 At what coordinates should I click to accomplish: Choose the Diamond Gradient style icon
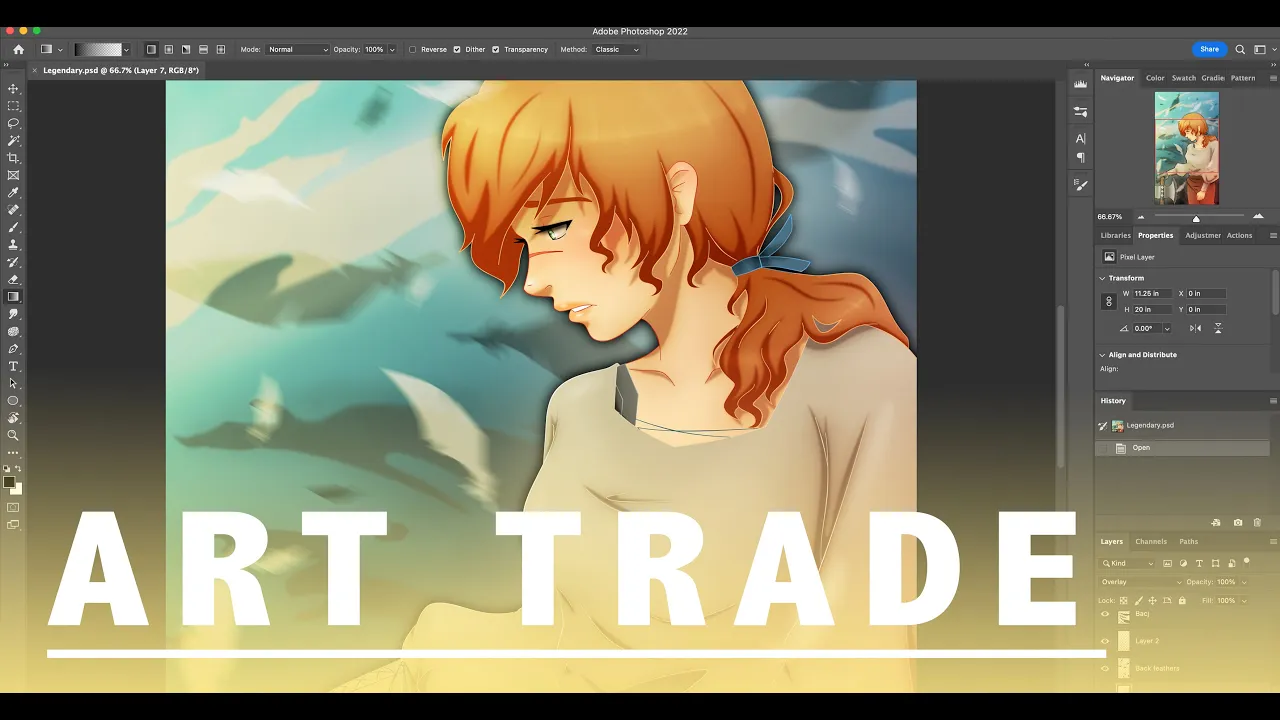click(221, 49)
